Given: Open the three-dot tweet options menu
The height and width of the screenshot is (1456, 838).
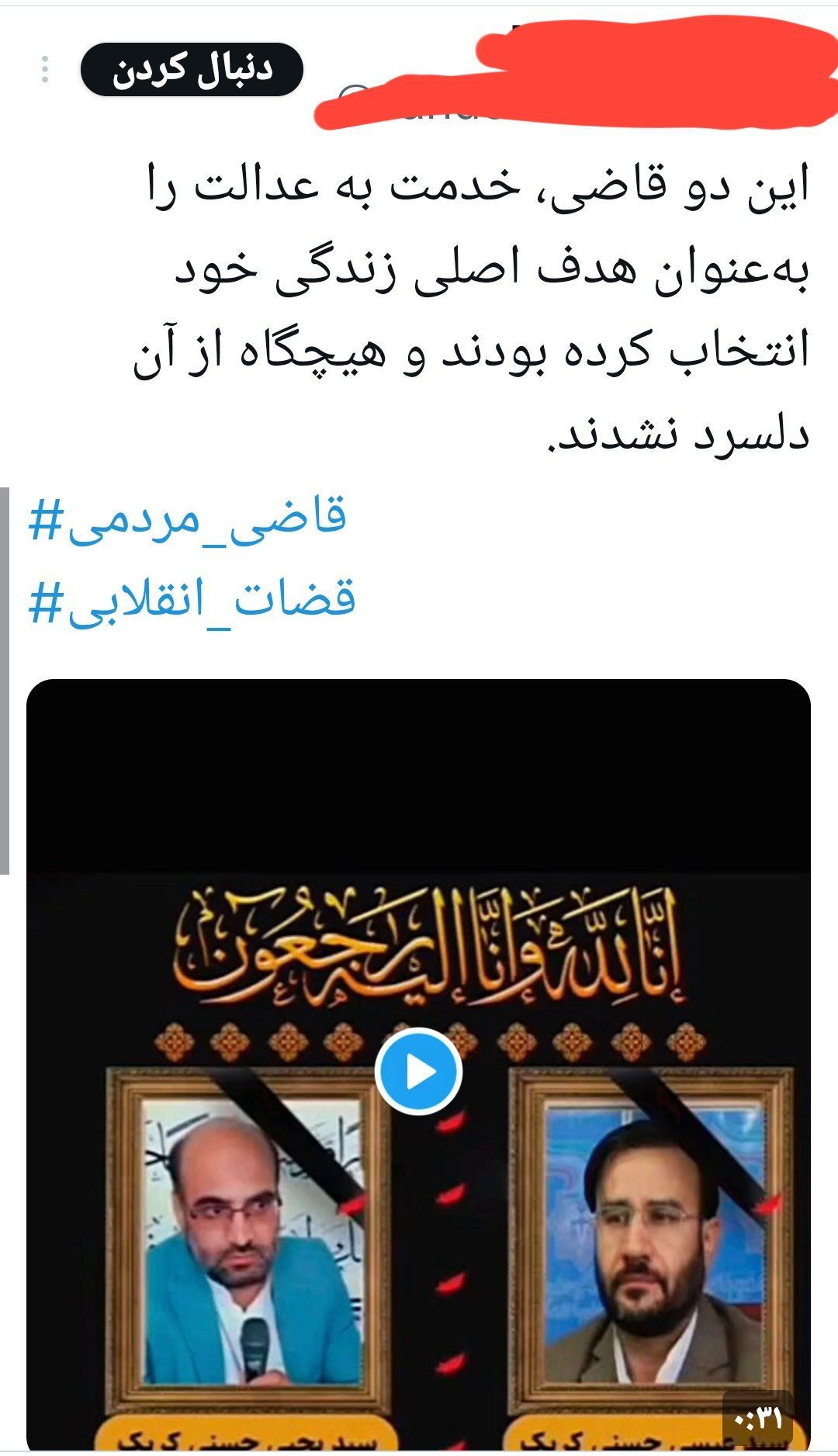Looking at the screenshot, I should 45,70.
